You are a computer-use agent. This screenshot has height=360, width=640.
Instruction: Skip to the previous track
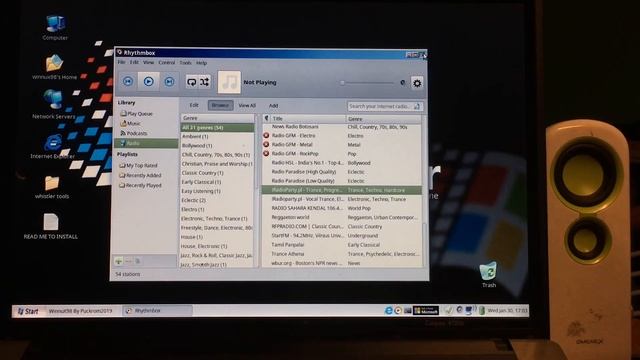pyautogui.click(x=128, y=82)
